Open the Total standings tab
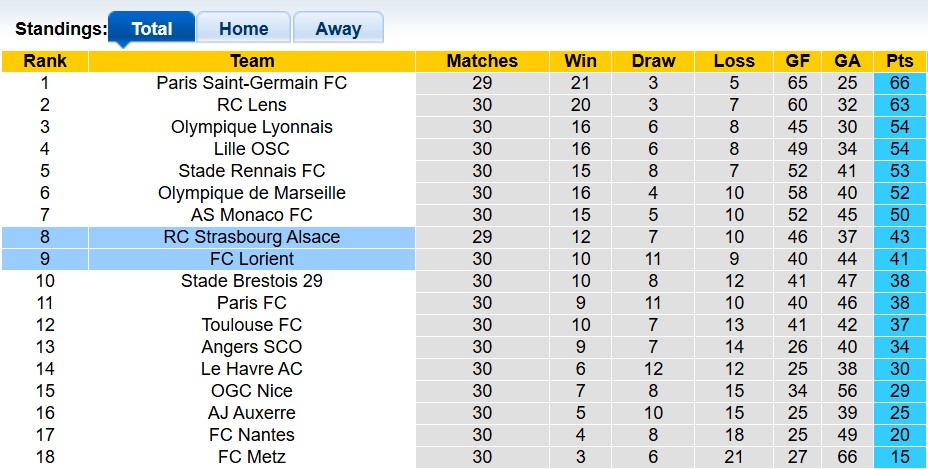 (x=152, y=29)
